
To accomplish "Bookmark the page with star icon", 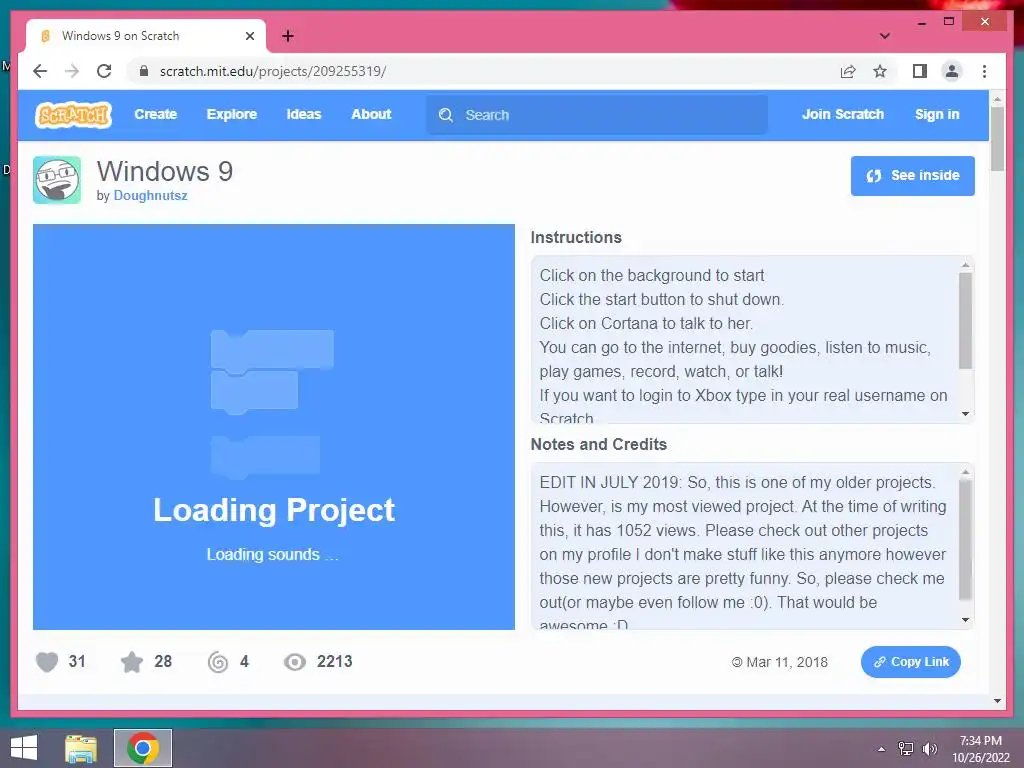I will coord(880,71).
